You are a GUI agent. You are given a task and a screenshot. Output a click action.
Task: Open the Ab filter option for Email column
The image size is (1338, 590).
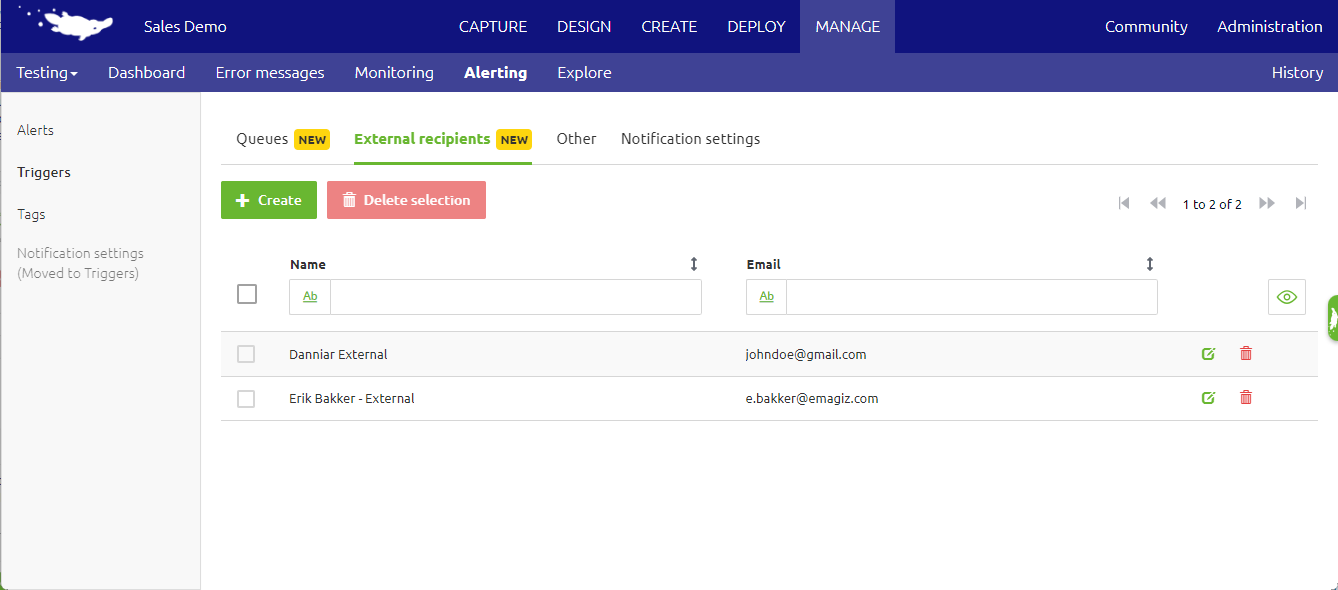coord(765,296)
